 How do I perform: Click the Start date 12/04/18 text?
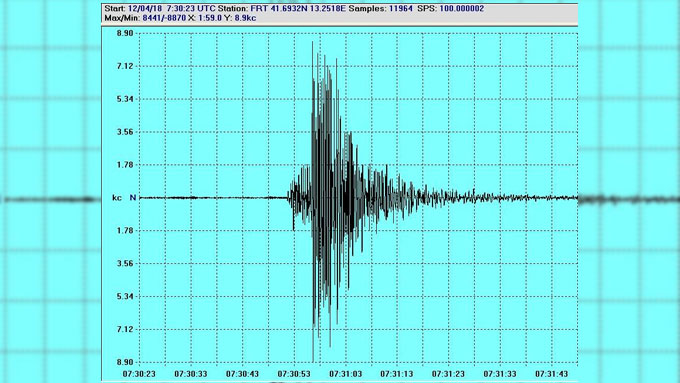[145, 8]
